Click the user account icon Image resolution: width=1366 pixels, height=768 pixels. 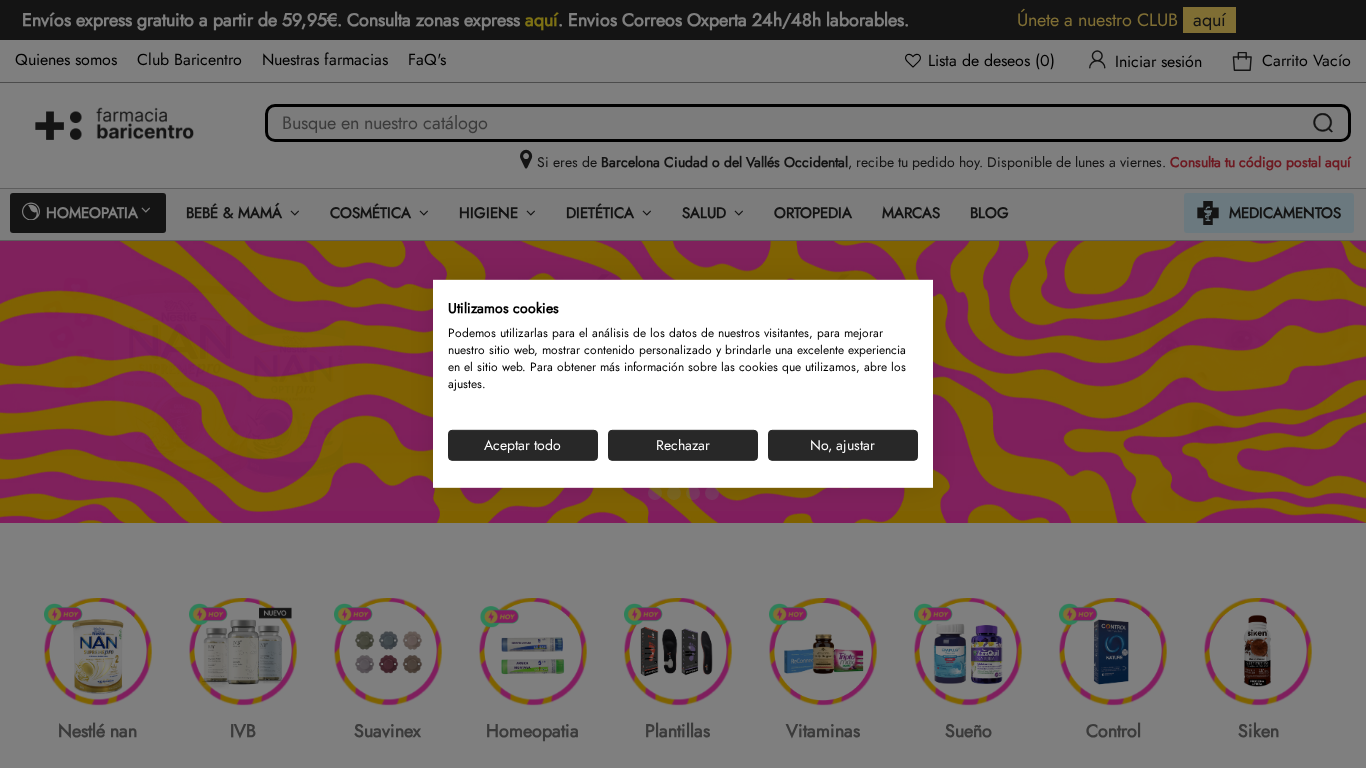coord(1097,60)
